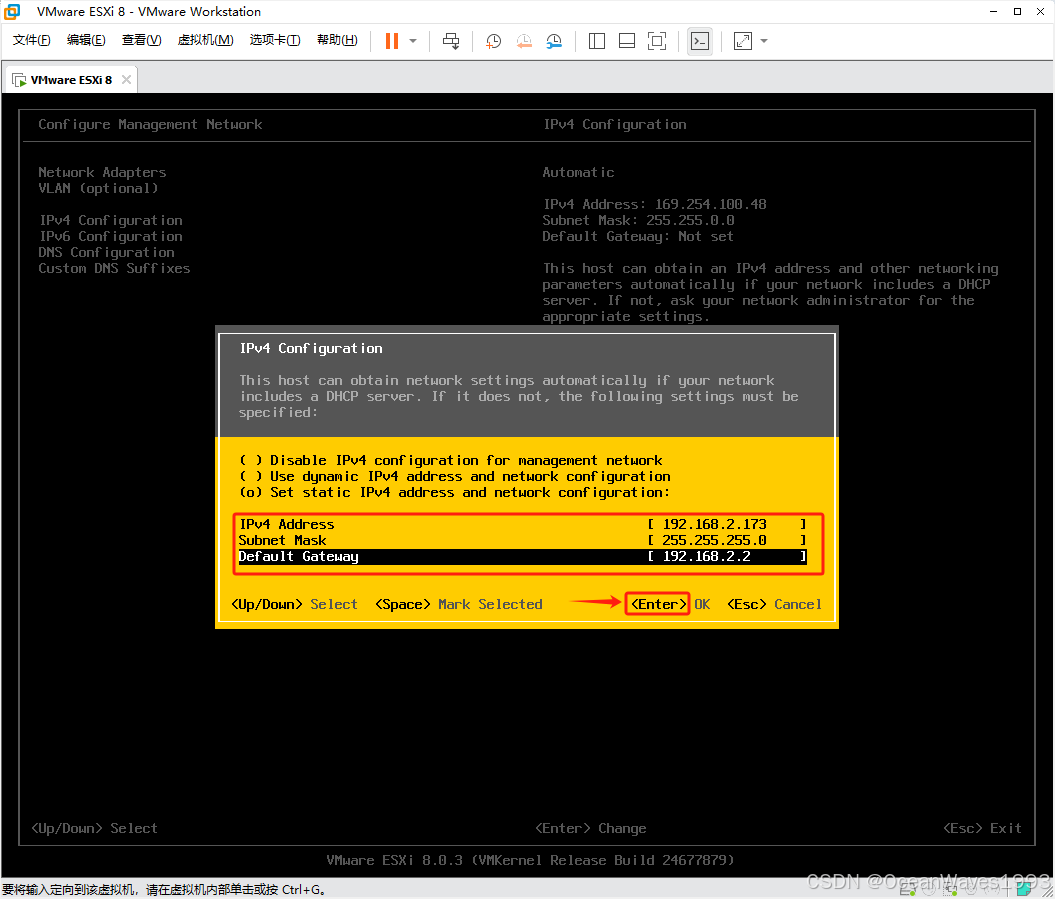Select DNS Configuration entry
The height and width of the screenshot is (899, 1055).
(x=106, y=253)
